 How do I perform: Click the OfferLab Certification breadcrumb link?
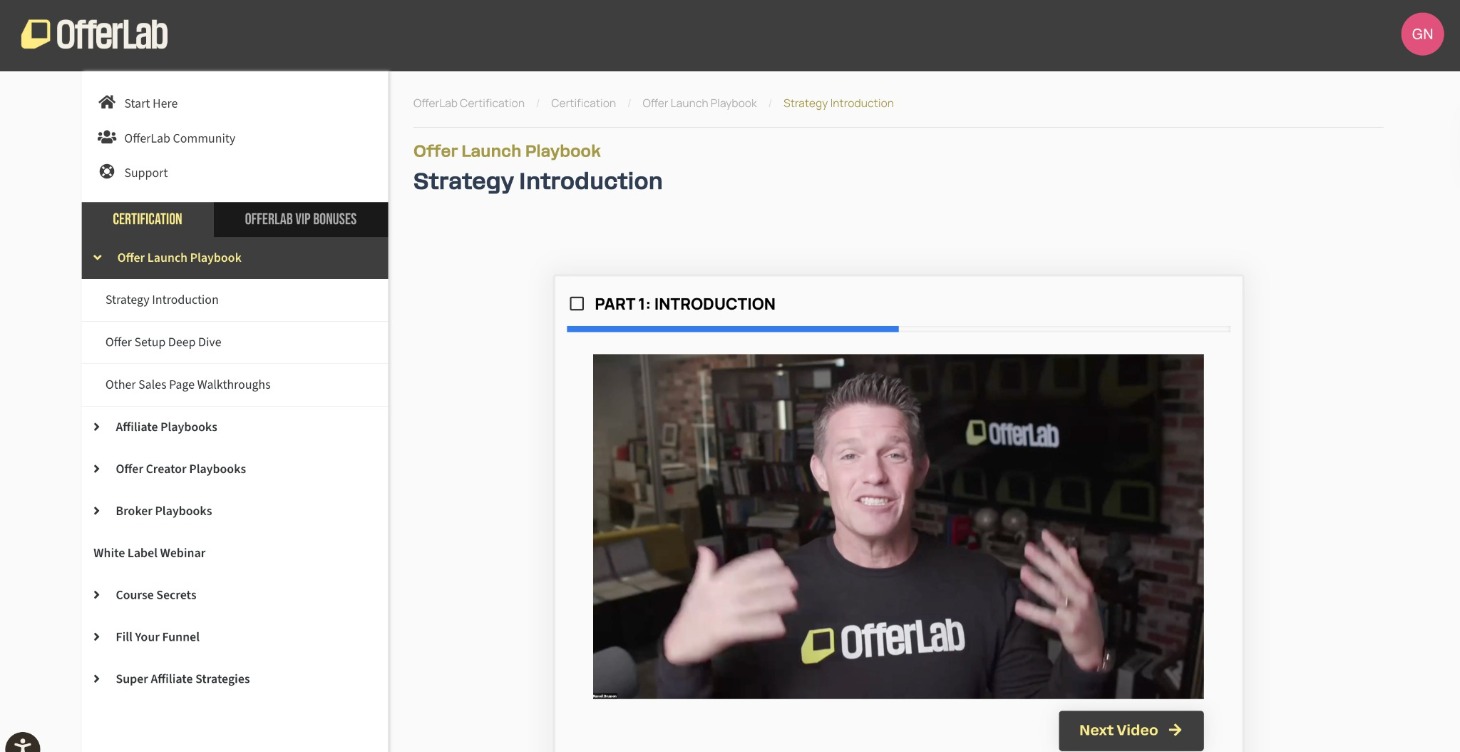468,103
